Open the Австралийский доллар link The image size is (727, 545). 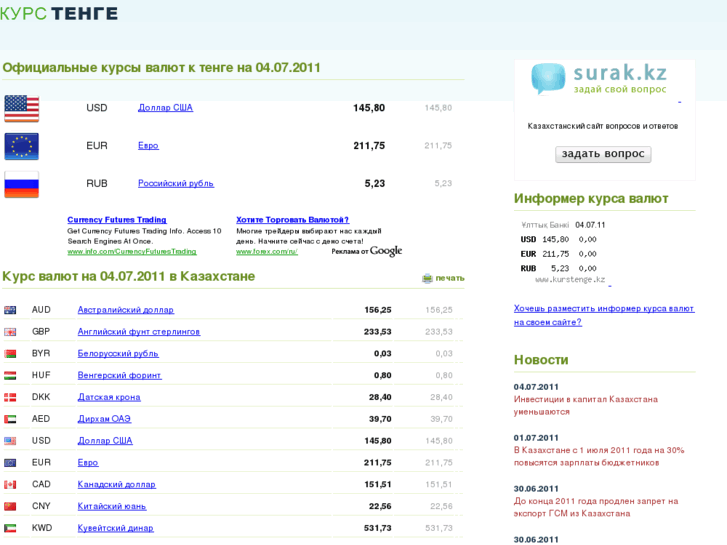(x=126, y=310)
